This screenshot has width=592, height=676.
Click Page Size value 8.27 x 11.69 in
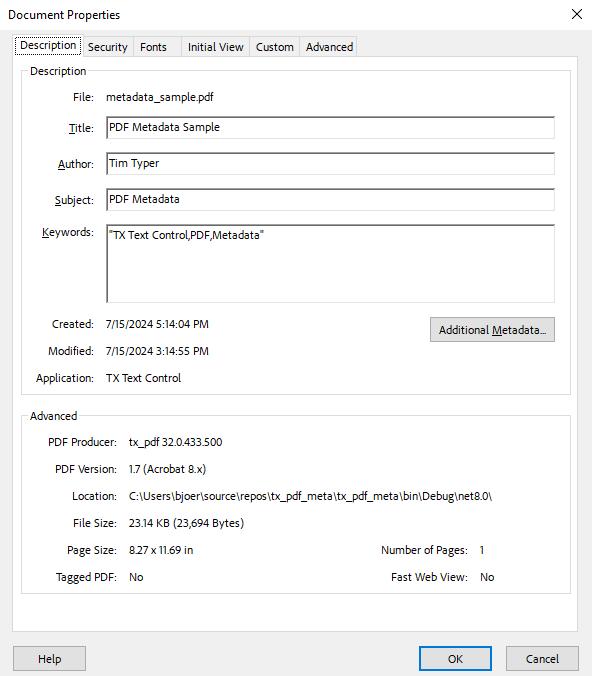coord(161,550)
